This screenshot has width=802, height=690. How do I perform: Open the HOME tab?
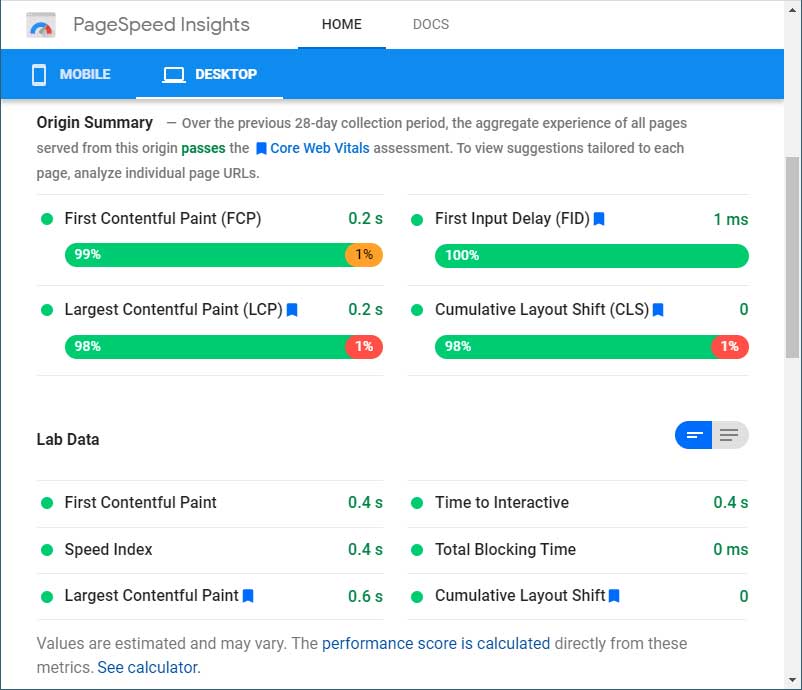tap(342, 25)
